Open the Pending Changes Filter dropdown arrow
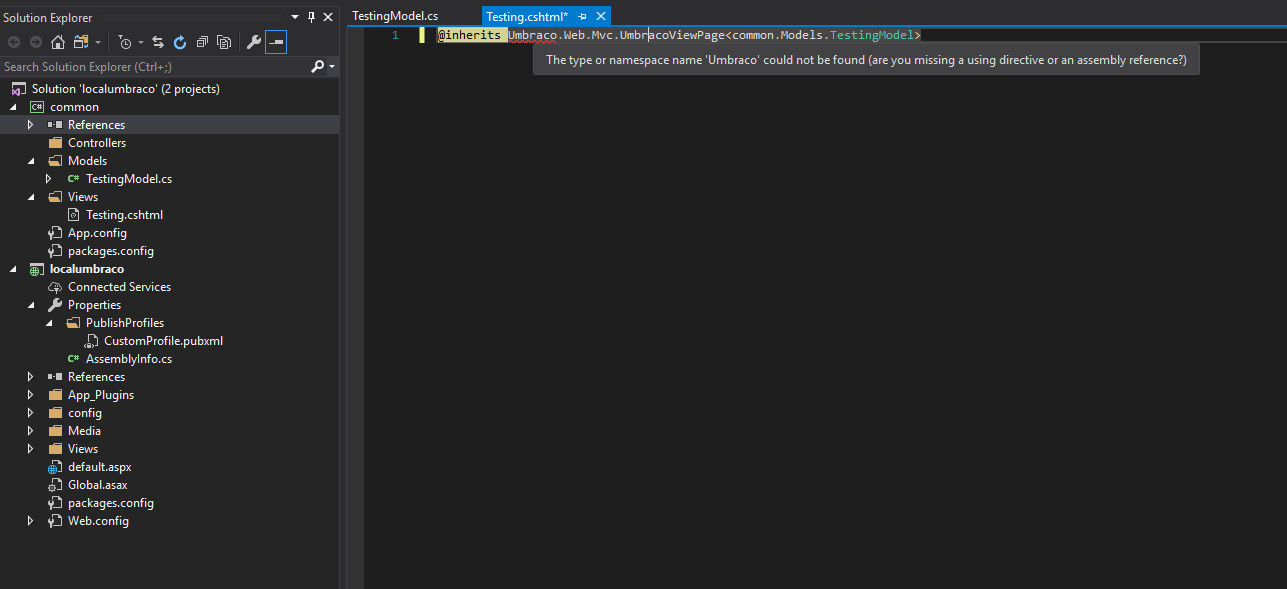The width and height of the screenshot is (1287, 589). (x=141, y=42)
